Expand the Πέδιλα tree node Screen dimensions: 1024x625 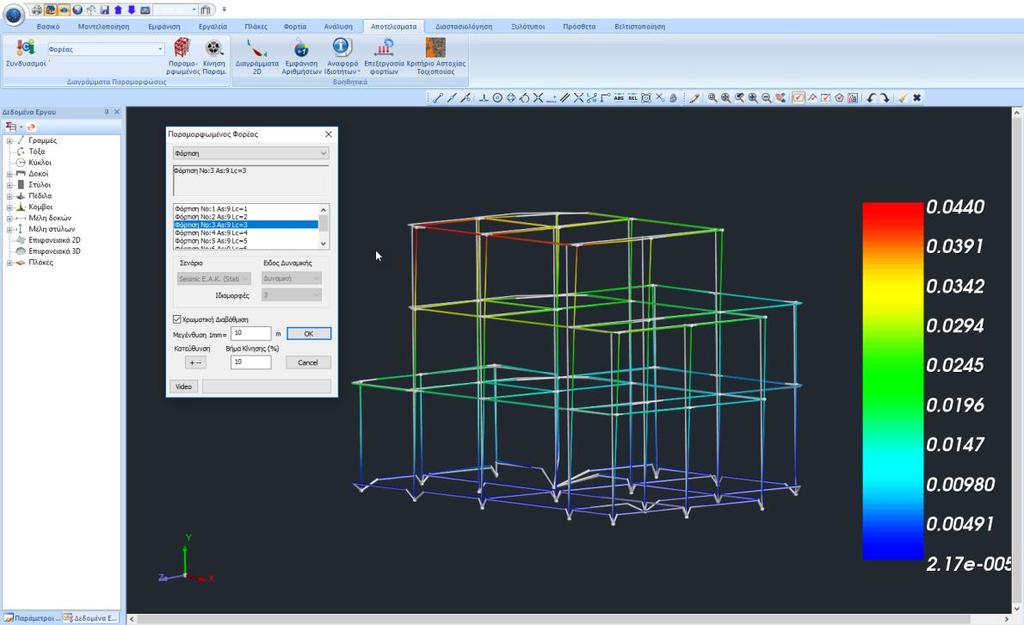pyautogui.click(x=9, y=196)
